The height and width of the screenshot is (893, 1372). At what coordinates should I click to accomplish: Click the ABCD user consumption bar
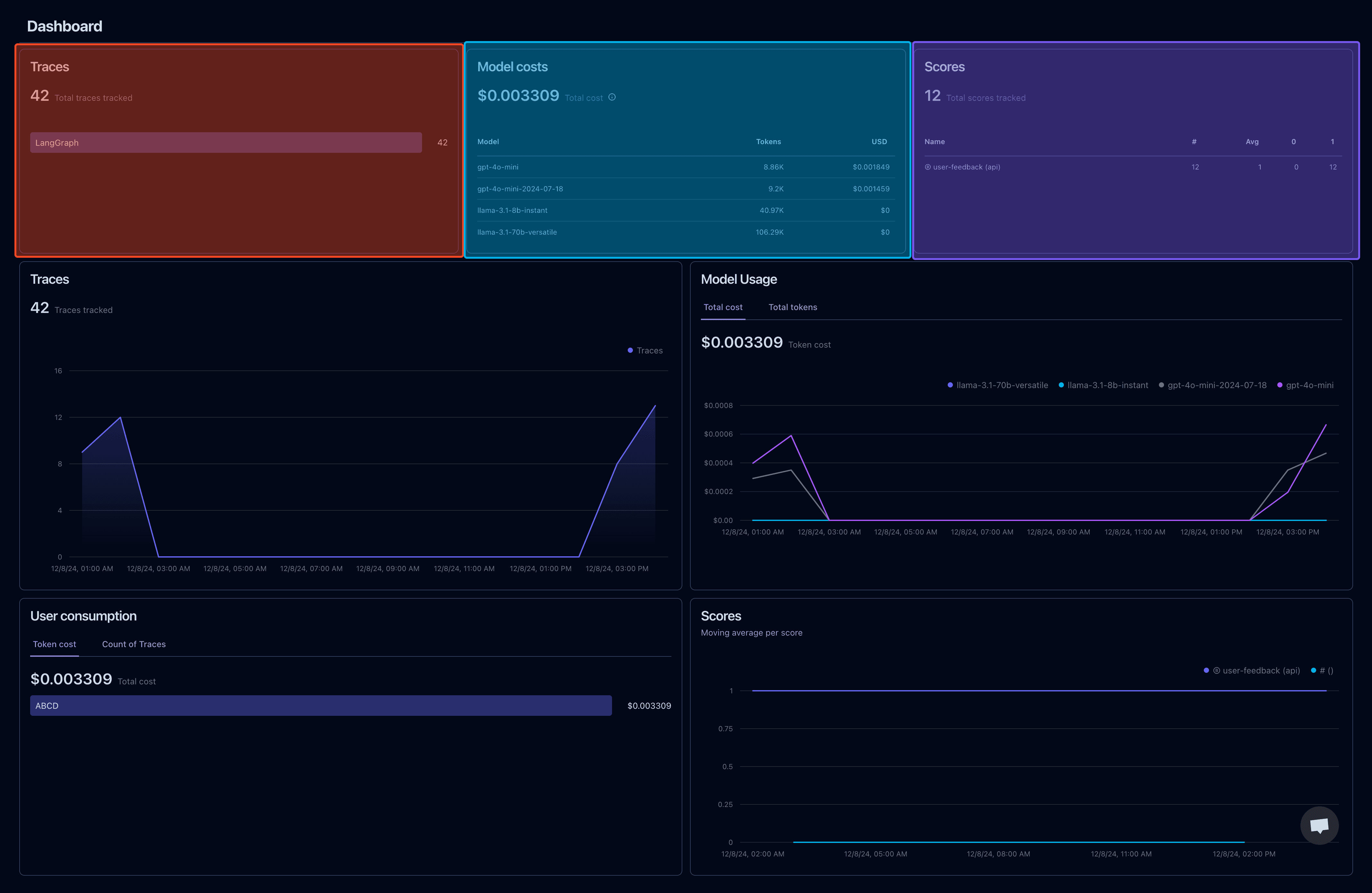(x=321, y=706)
